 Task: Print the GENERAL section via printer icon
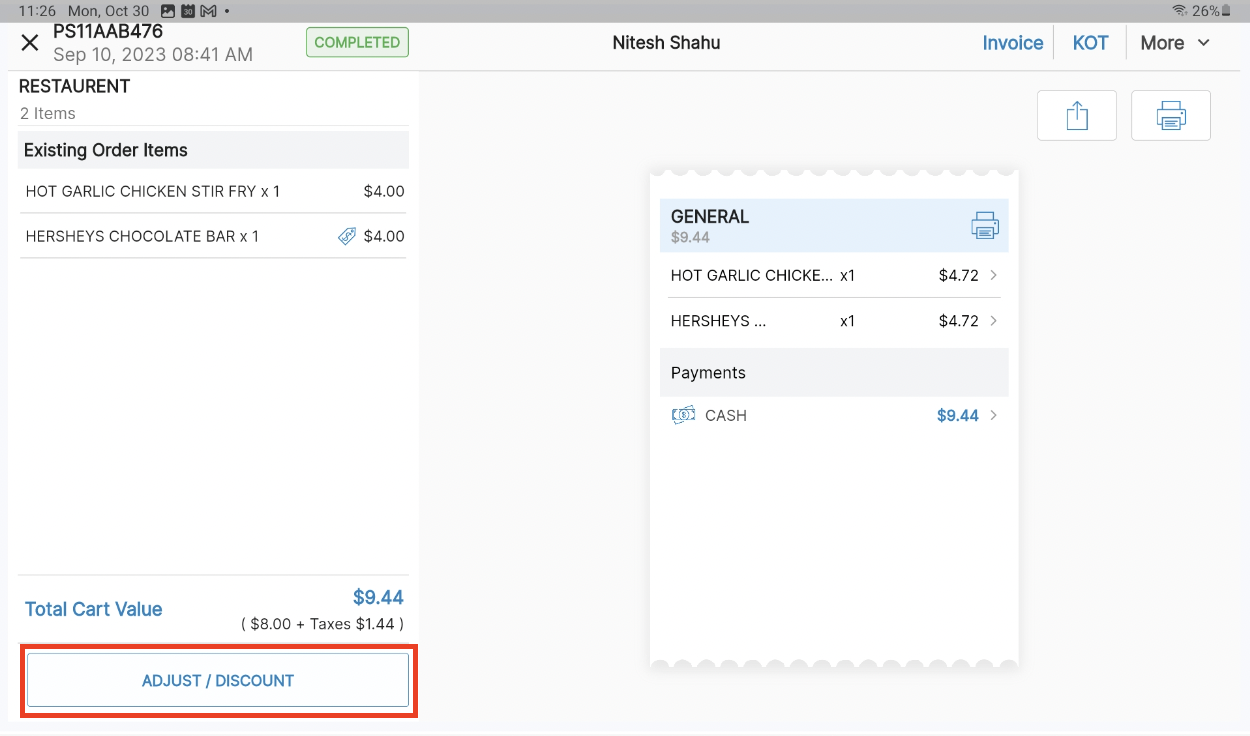coord(984,225)
